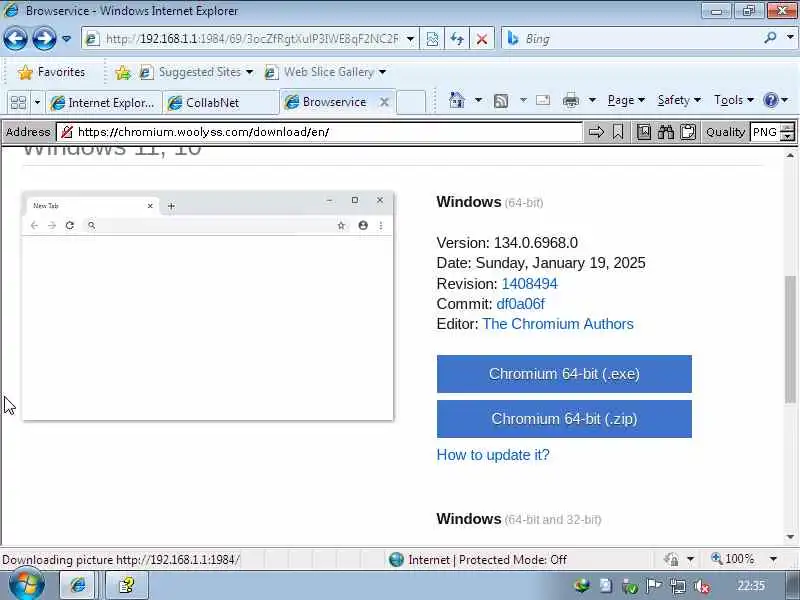
Task: Expand the IE address bar history dropdown
Action: pyautogui.click(x=410, y=39)
